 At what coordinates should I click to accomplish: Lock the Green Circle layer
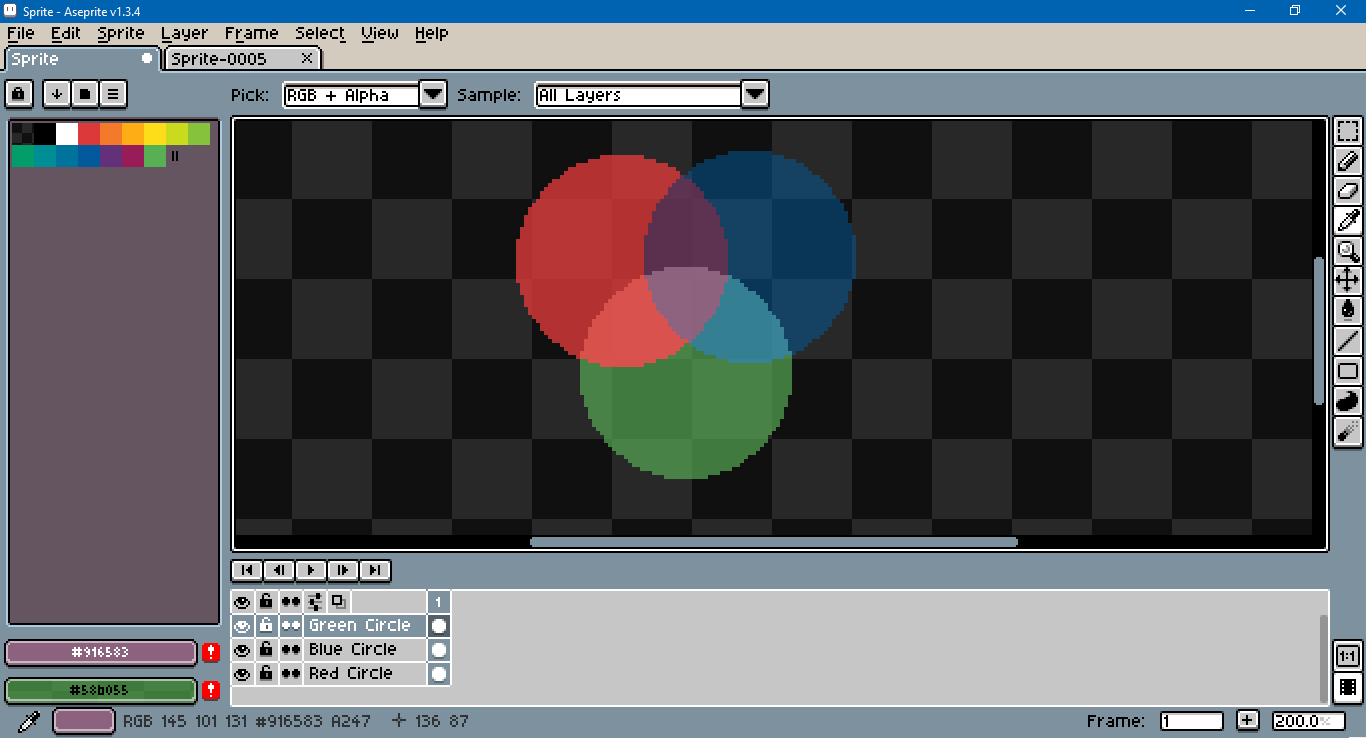[x=266, y=626]
